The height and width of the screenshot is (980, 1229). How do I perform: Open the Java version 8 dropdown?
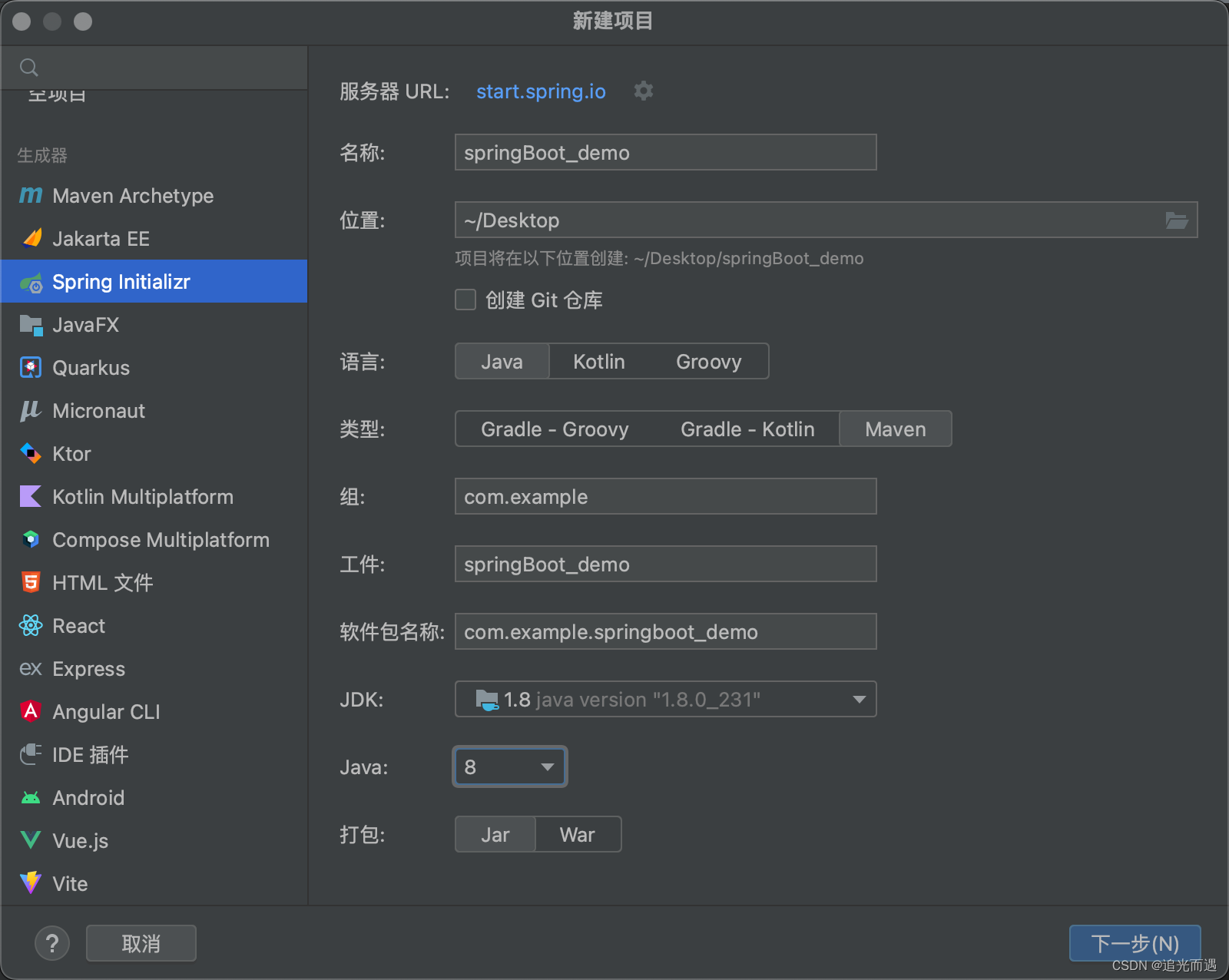(510, 767)
